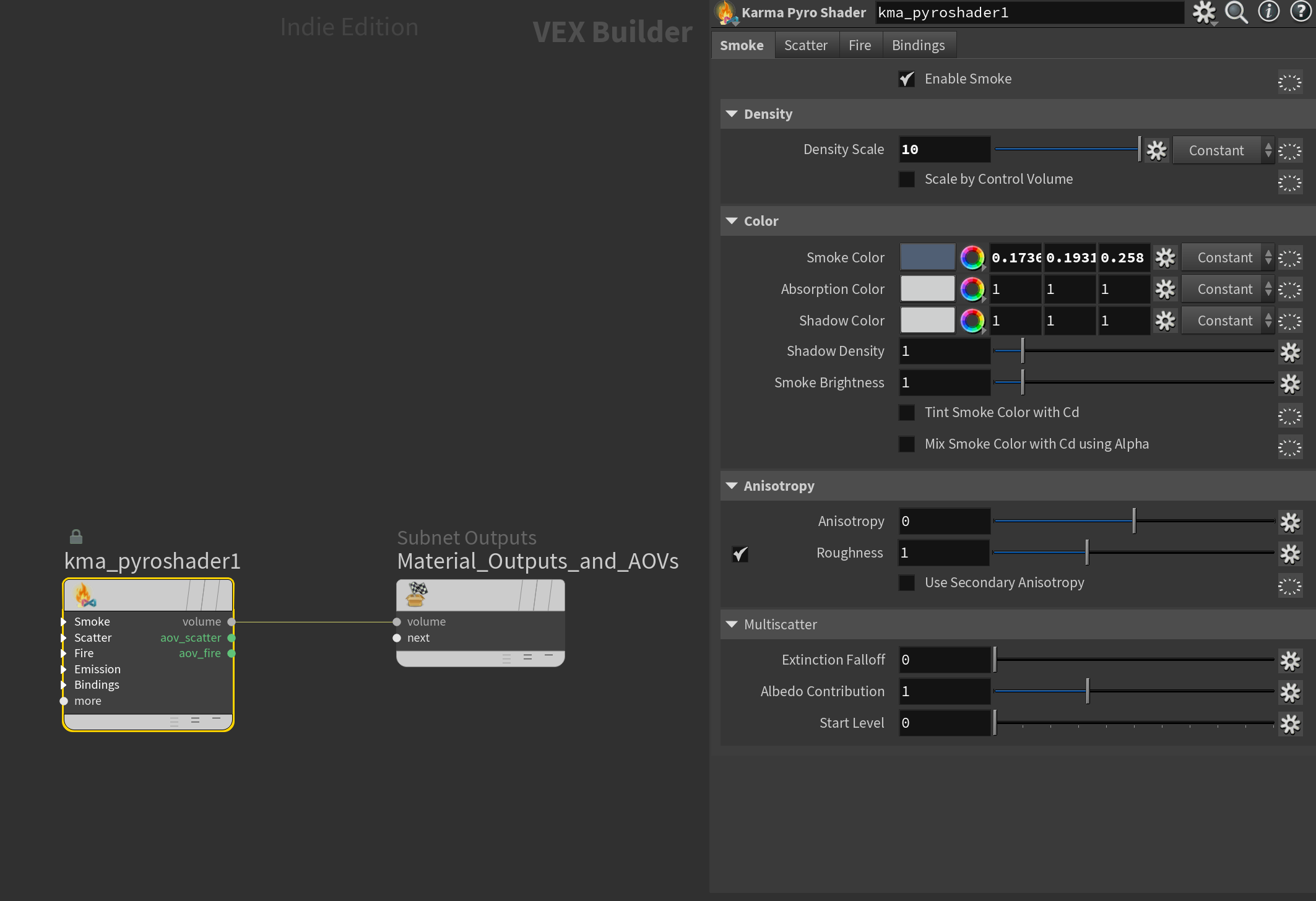Expand Emission input group on pyroshader node
The image size is (1316, 901).
coord(64,670)
